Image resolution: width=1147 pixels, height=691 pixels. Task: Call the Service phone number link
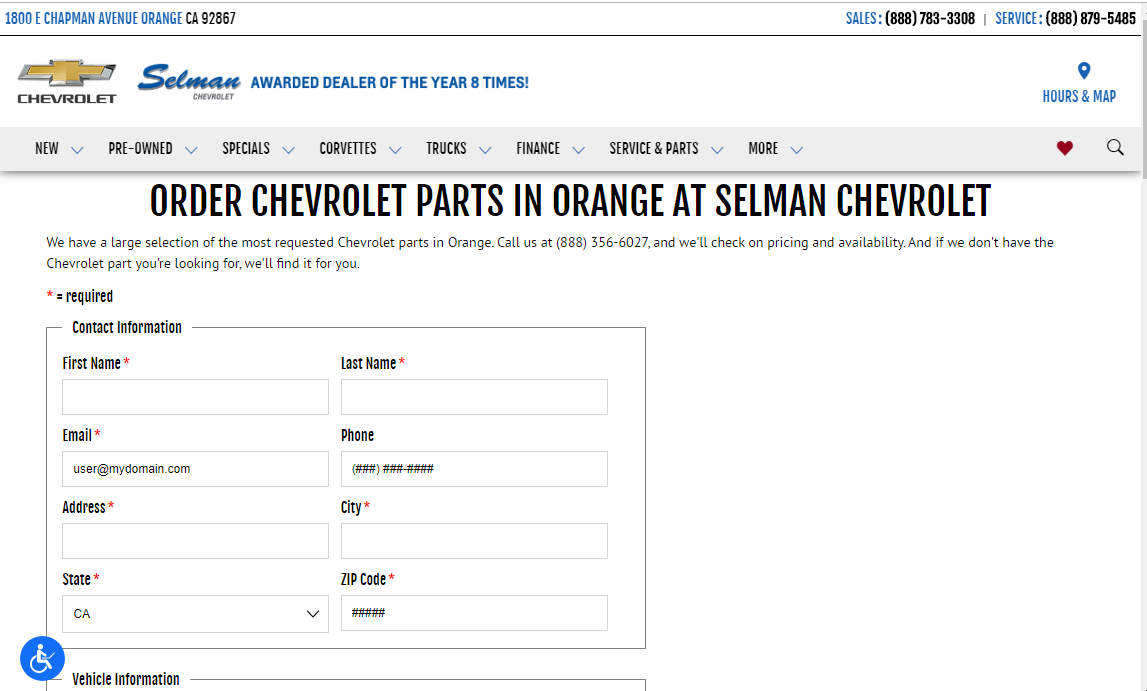coord(1090,18)
